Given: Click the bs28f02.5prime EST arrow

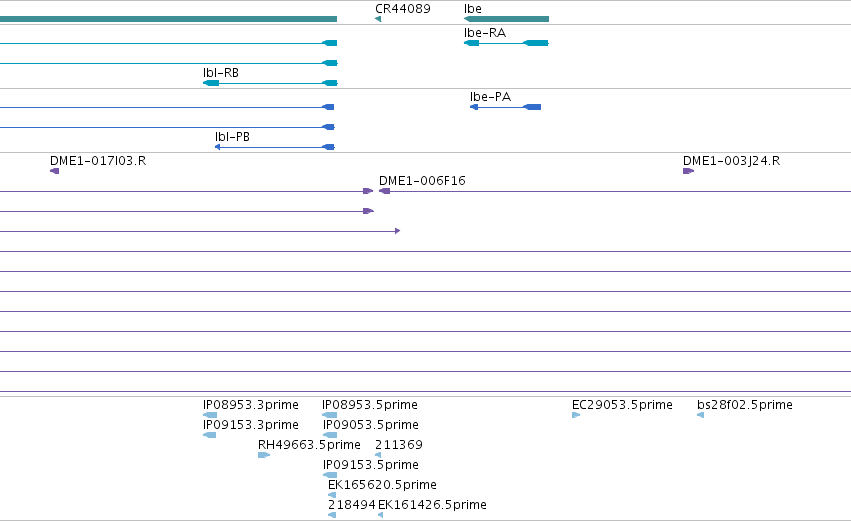Looking at the screenshot, I should [x=700, y=415].
